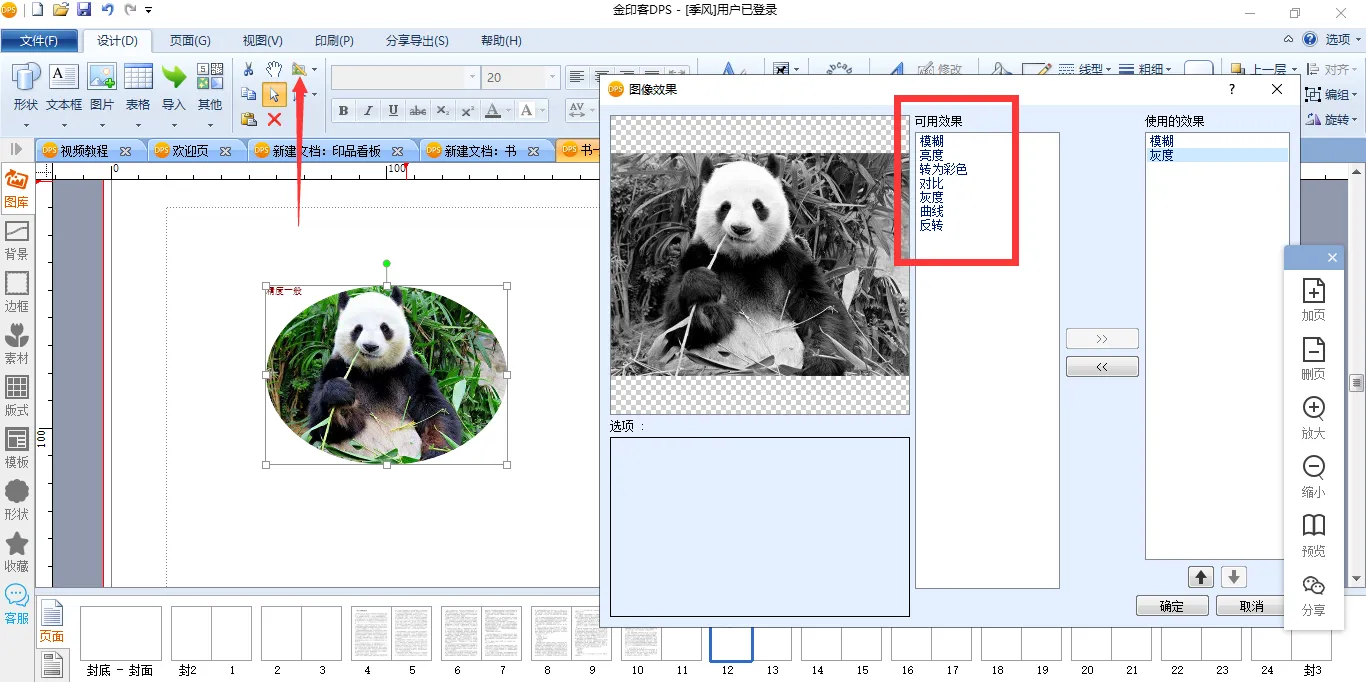The height and width of the screenshot is (682, 1366).
Task: Toggle bold text formatting
Action: tap(343, 111)
